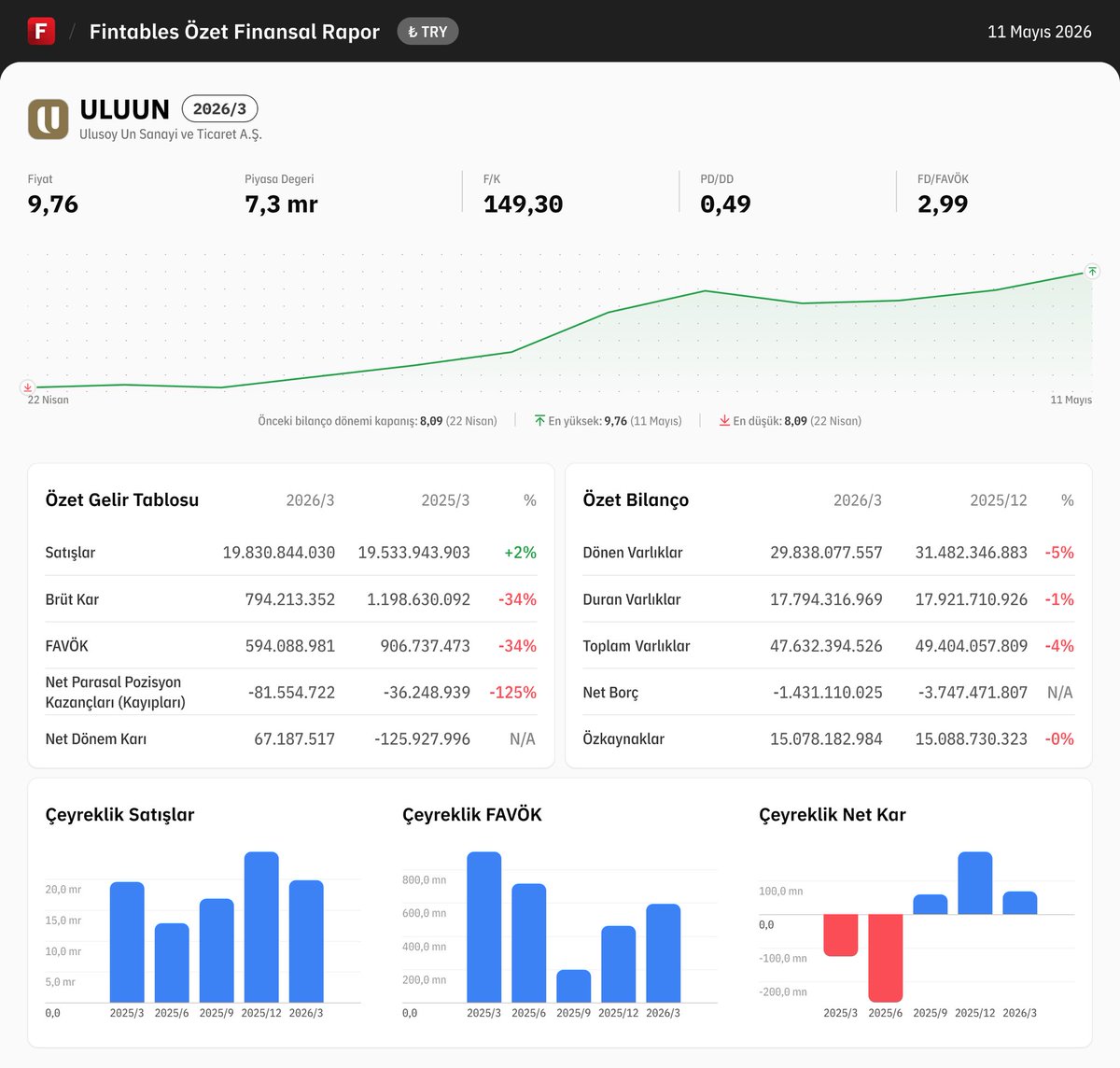Click the green up-arrow En yüksek icon
This screenshot has height=1068, width=1120.
point(539,421)
